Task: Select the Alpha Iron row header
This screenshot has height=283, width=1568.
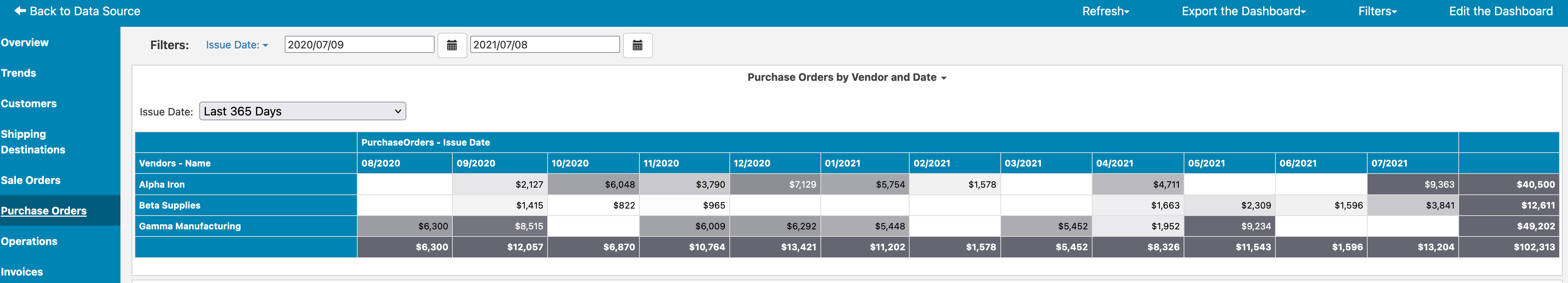Action: 246,184
